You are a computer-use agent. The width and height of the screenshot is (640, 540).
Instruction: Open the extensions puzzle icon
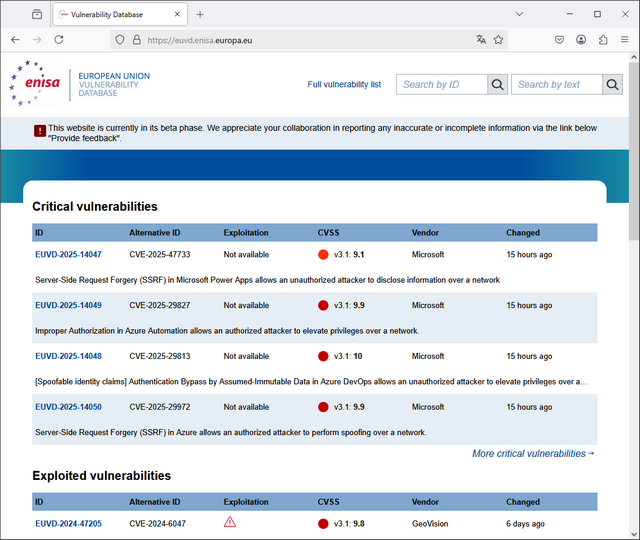(x=603, y=40)
